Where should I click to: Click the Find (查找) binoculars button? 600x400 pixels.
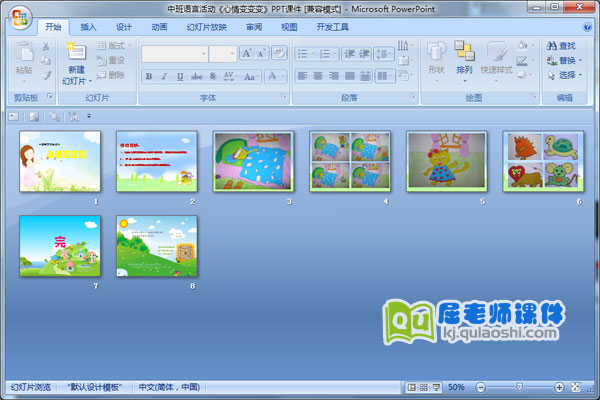(560, 46)
